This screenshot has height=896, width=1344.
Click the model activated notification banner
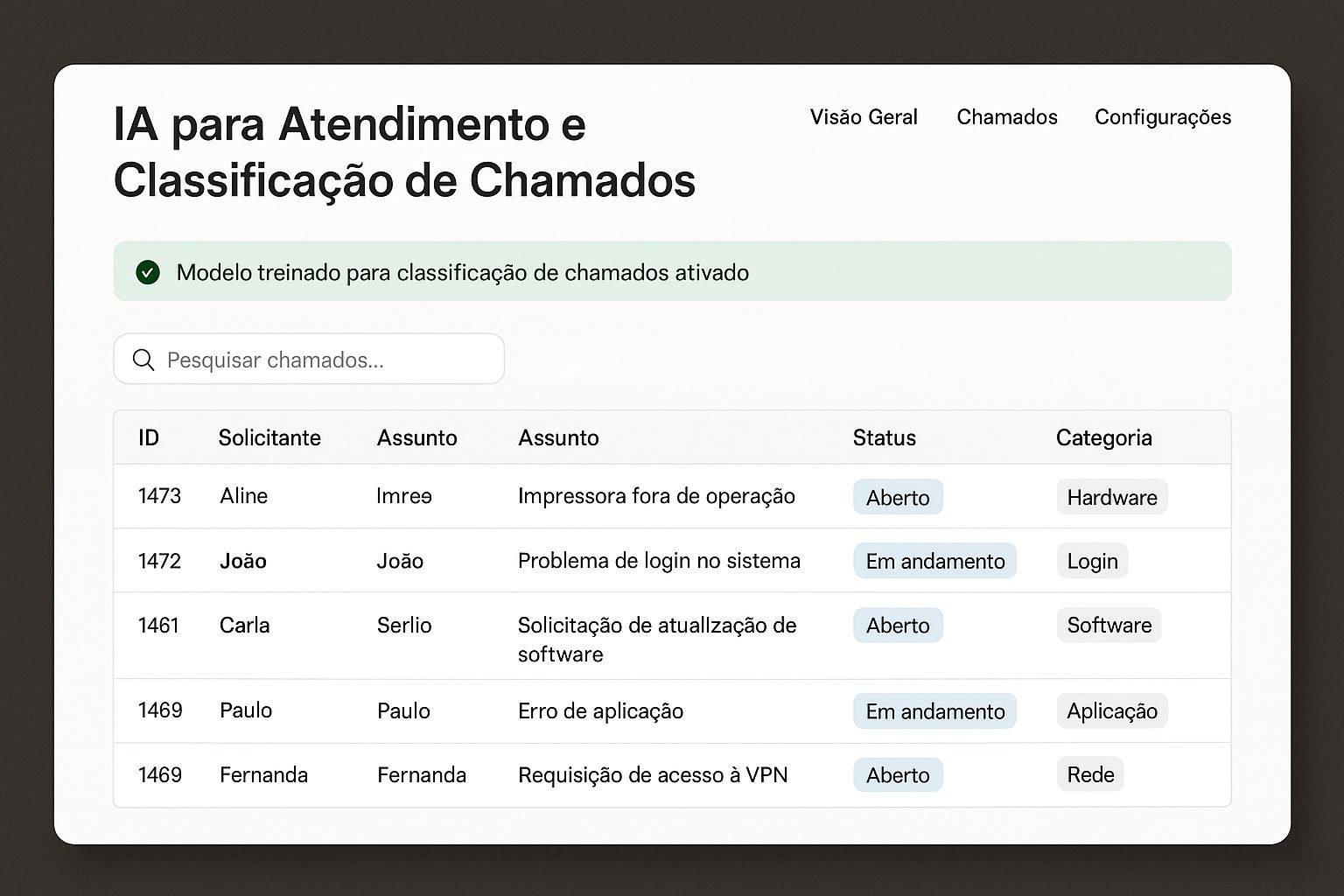[672, 272]
